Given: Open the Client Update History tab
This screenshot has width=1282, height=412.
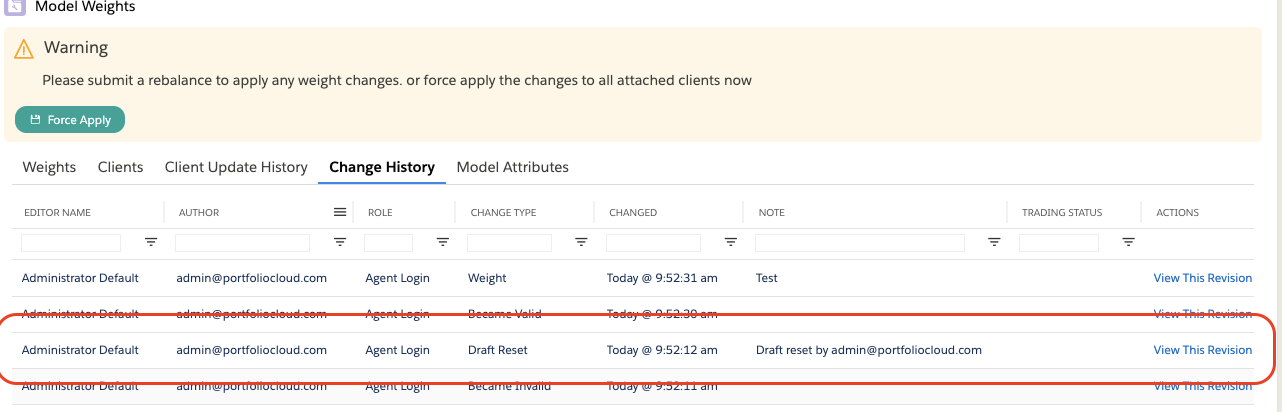Looking at the screenshot, I should tap(236, 167).
